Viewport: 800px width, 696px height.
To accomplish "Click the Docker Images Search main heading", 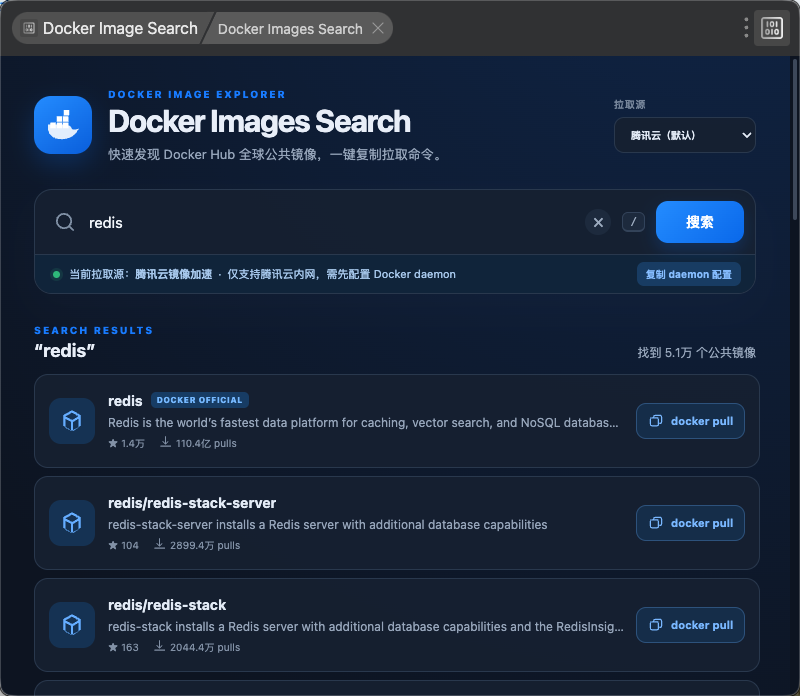I will [259, 122].
